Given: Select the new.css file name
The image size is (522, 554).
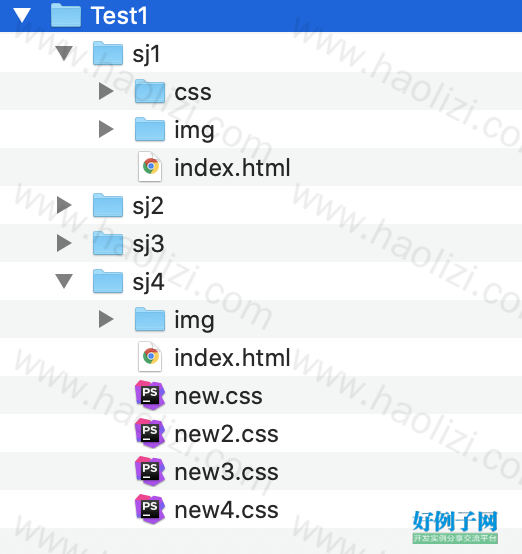Looking at the screenshot, I should 218,396.
